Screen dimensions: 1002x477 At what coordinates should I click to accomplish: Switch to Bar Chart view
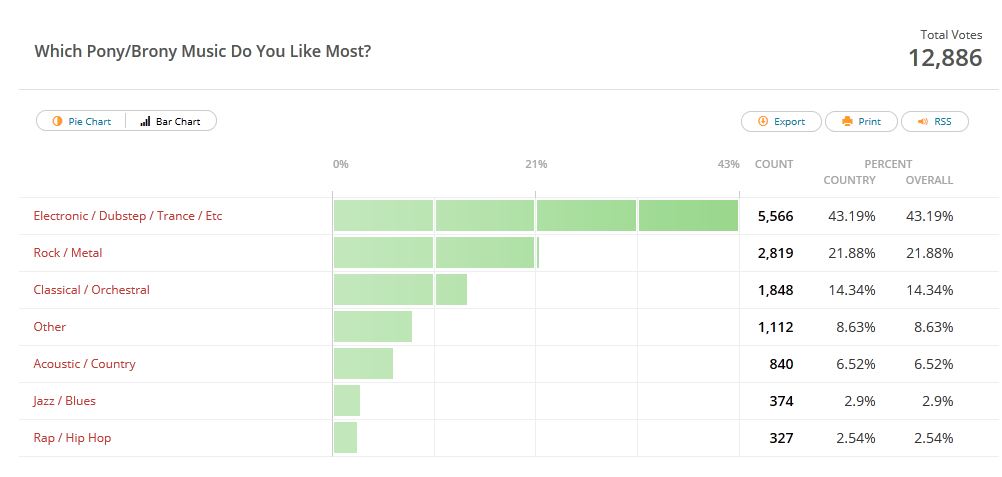click(x=171, y=122)
